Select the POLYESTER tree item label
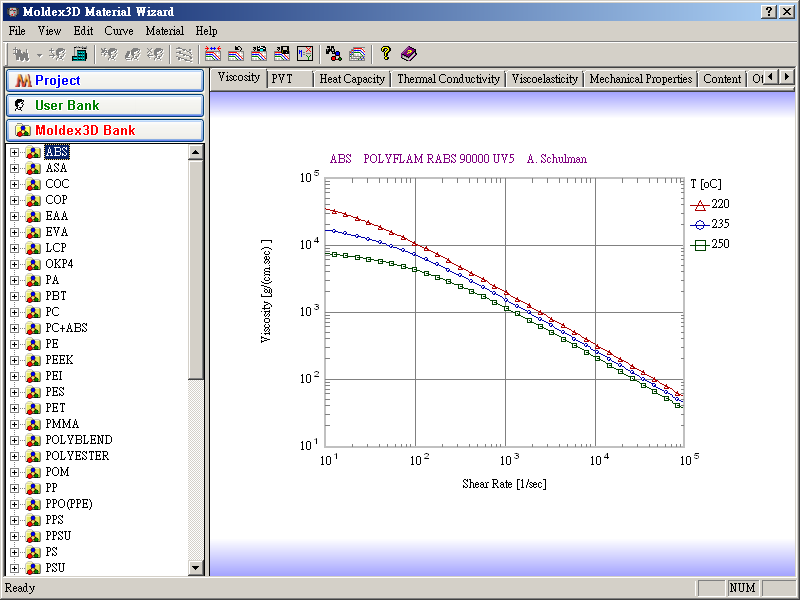The width and height of the screenshot is (800, 600). tap(77, 456)
